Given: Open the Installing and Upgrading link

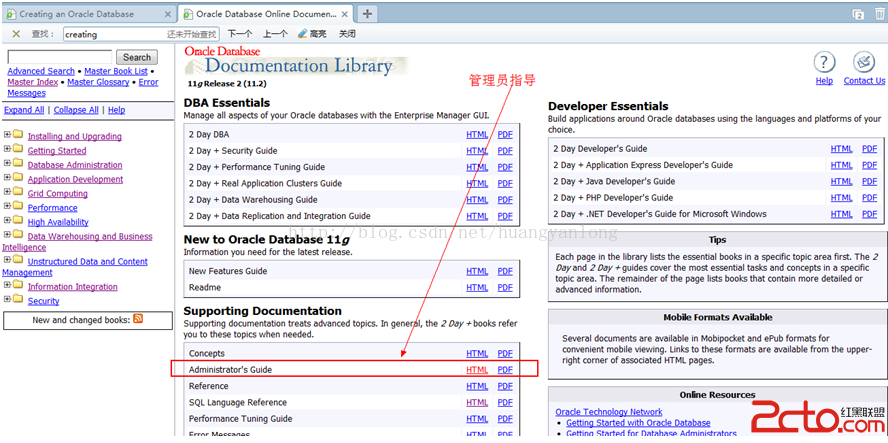Looking at the screenshot, I should (75, 137).
